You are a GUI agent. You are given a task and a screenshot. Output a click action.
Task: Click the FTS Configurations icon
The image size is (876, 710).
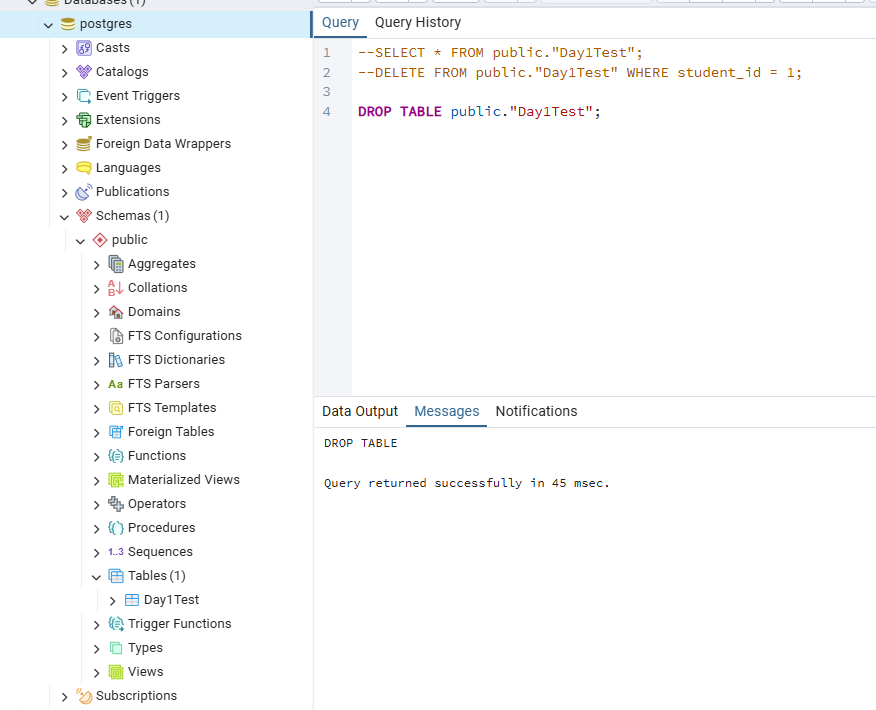coord(116,336)
